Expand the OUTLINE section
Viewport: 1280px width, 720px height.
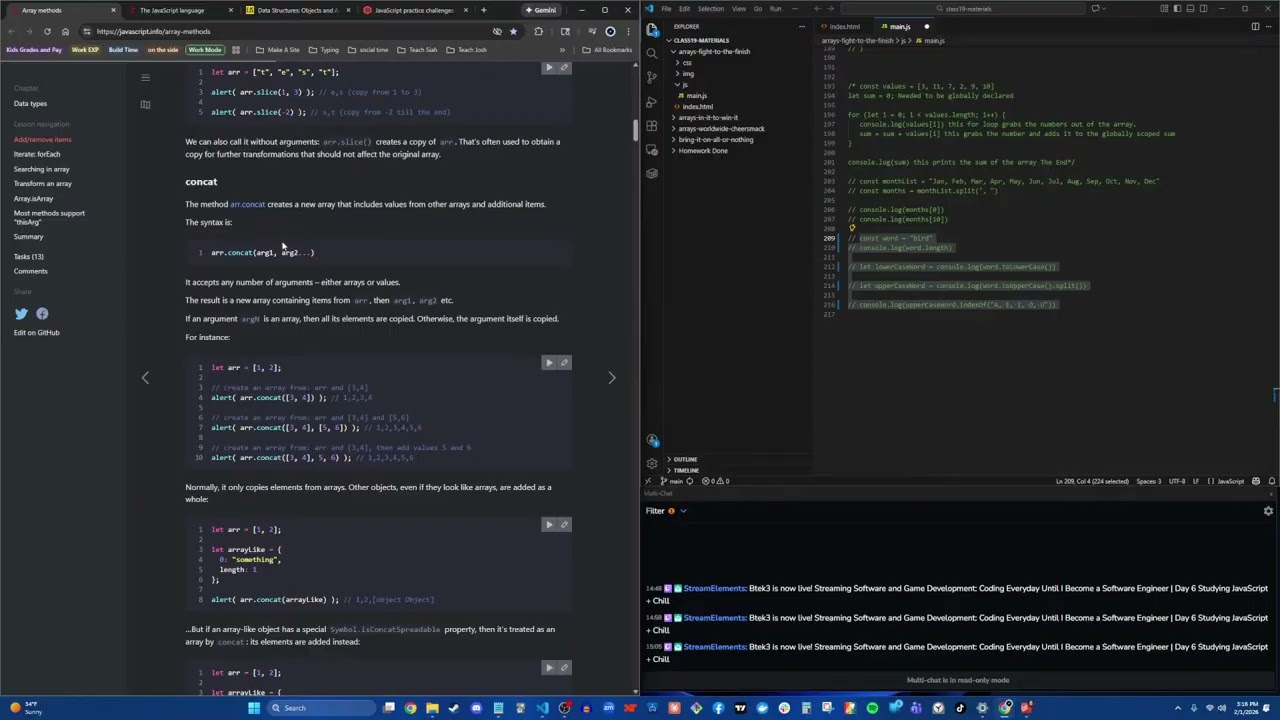click(x=684, y=459)
